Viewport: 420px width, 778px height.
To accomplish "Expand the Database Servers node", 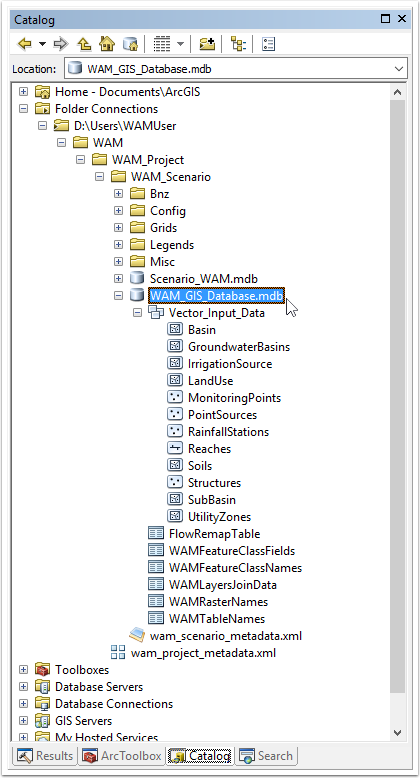I will point(23,686).
